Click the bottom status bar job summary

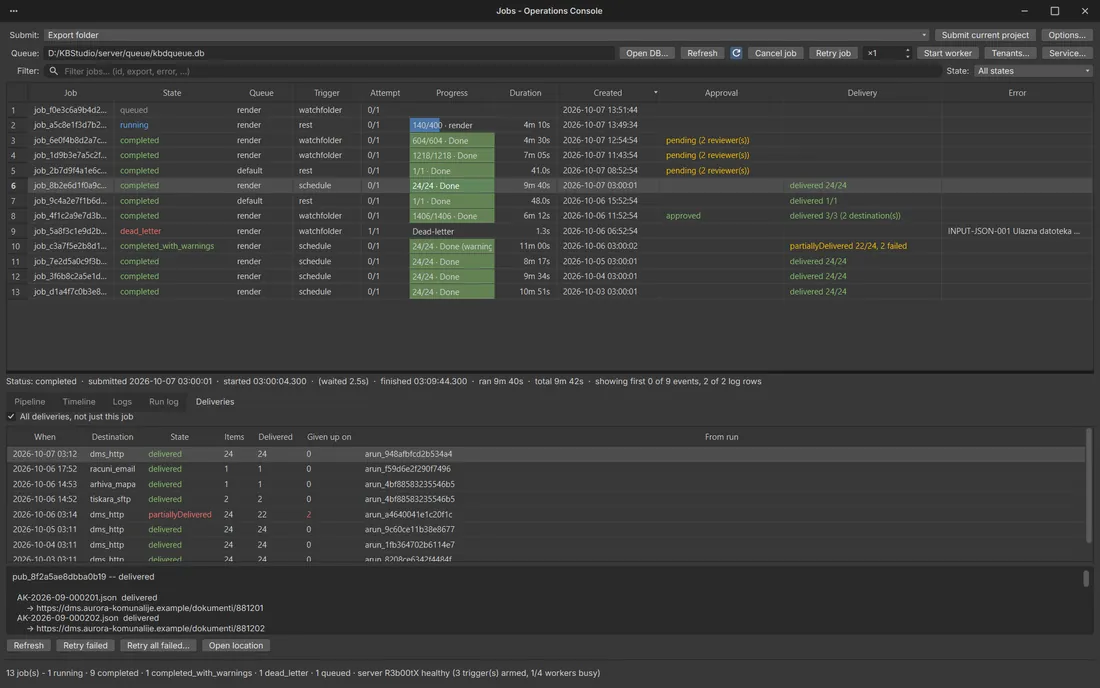(303, 673)
